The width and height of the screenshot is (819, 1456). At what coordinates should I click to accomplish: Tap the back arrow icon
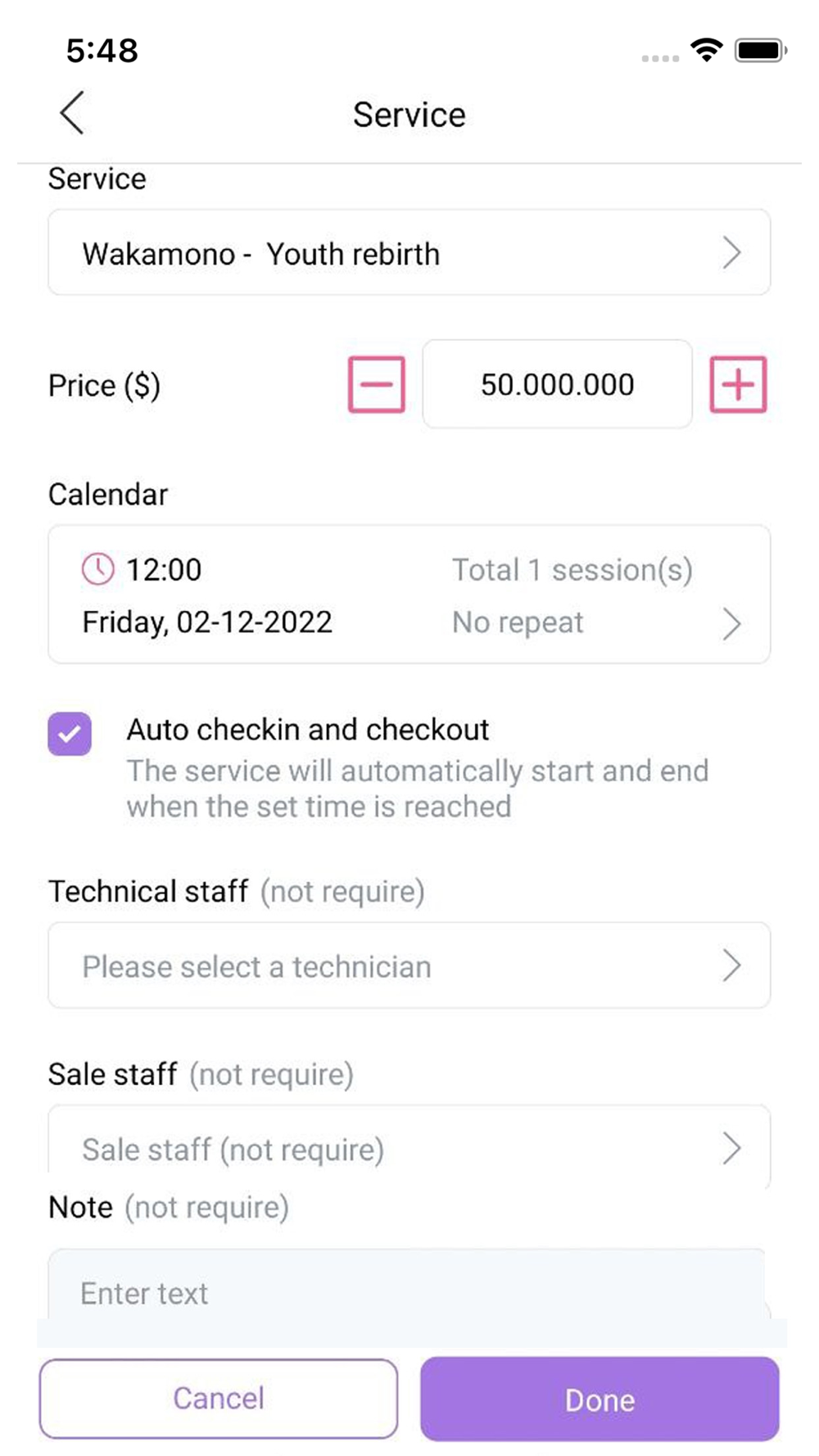(x=72, y=113)
